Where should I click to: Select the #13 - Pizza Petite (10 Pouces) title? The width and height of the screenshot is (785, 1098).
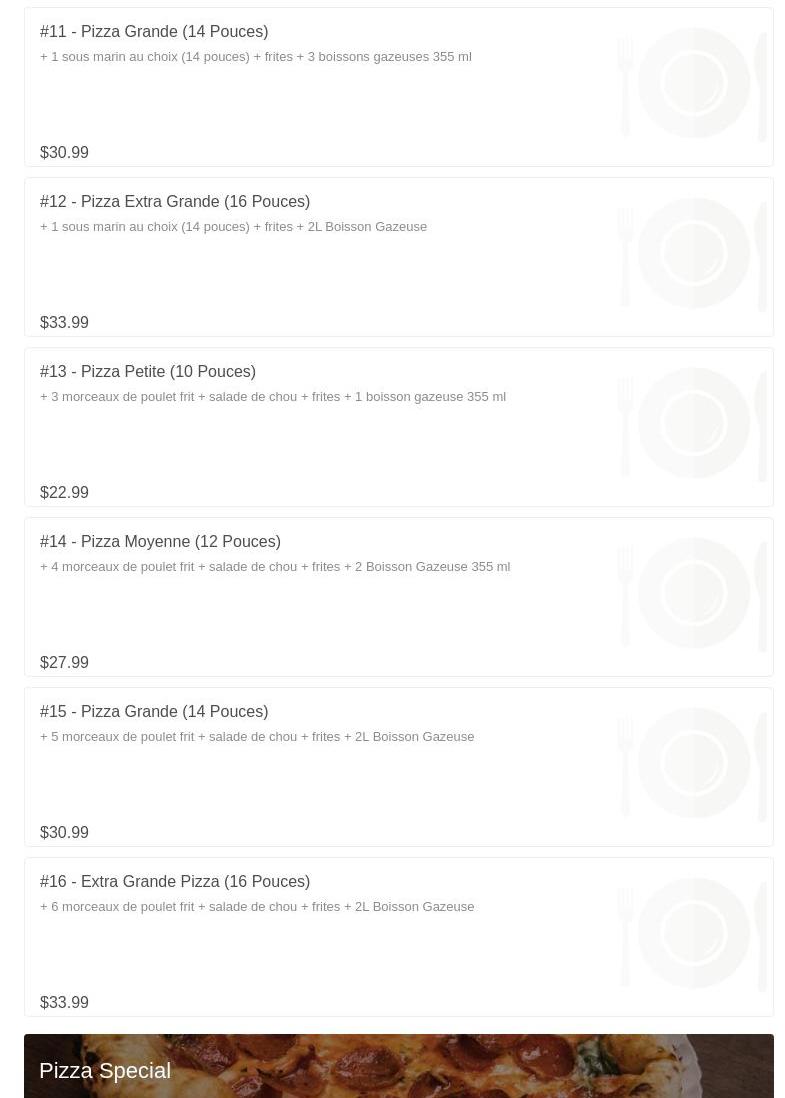pos(148,372)
